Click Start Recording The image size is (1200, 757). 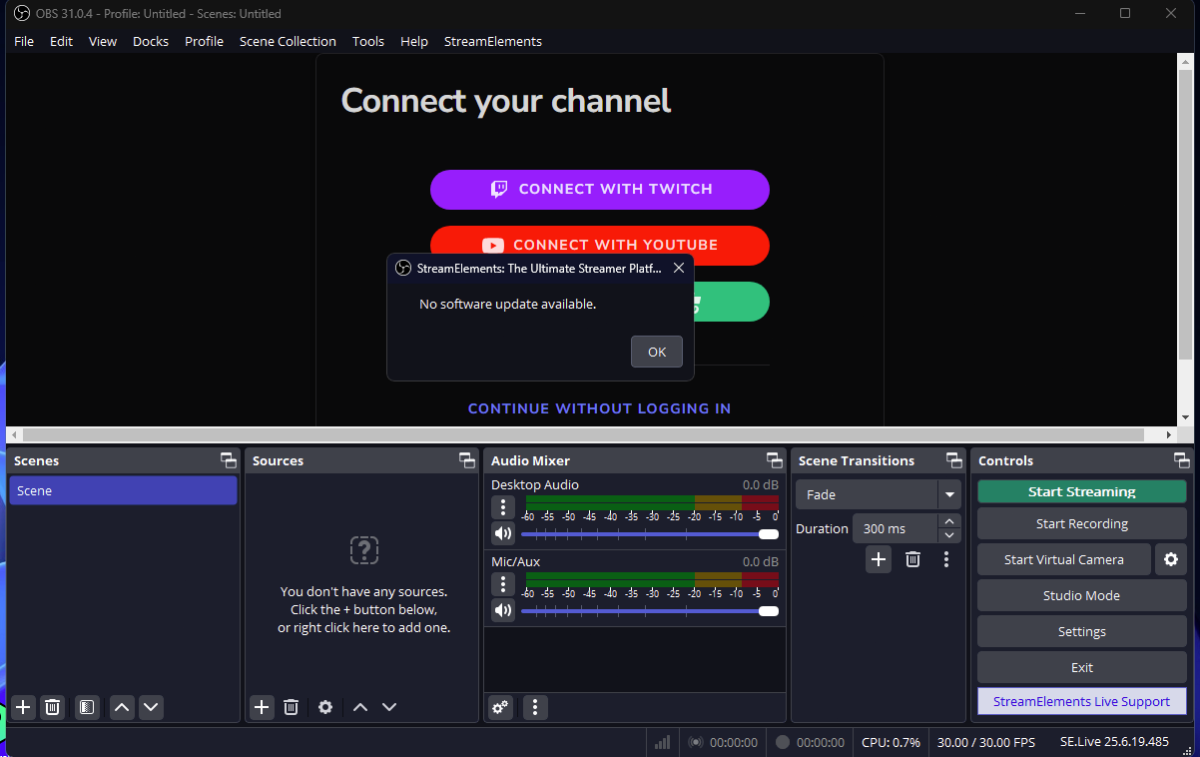(x=1082, y=524)
